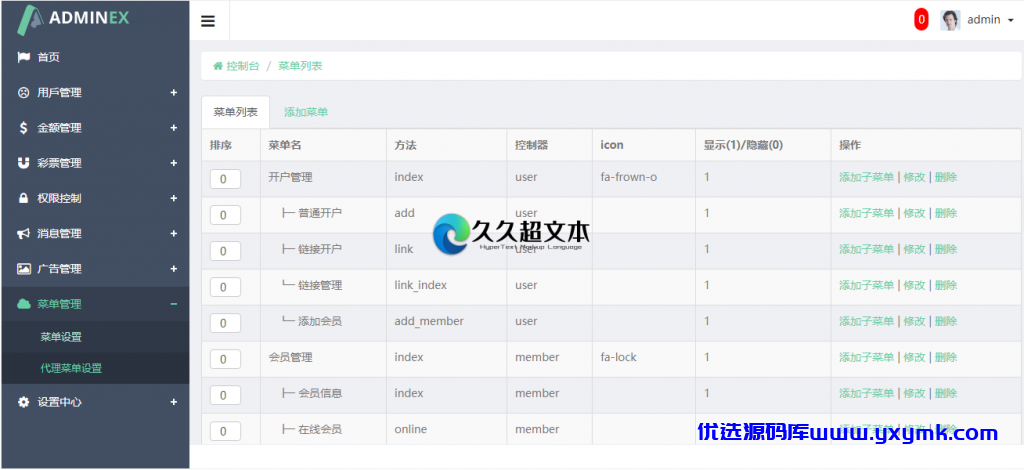Open the admin user dropdown caret
This screenshot has width=1024, height=470.
point(1011,21)
